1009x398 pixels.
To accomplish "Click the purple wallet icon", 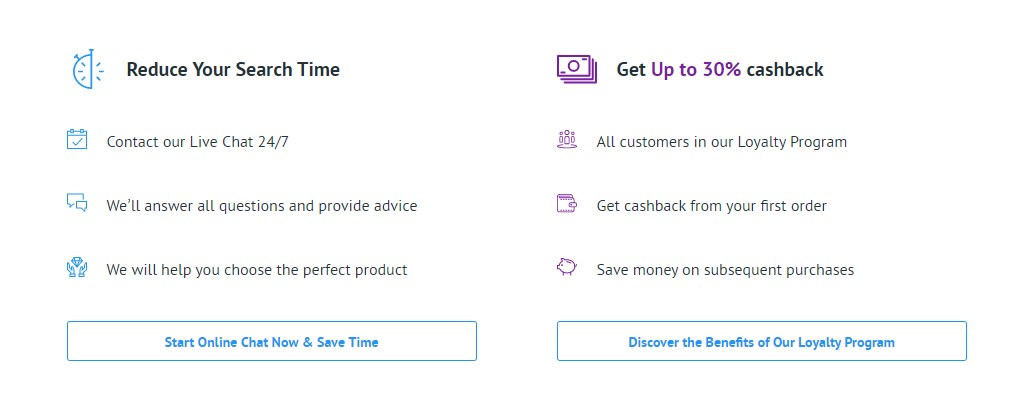I will [567, 204].
